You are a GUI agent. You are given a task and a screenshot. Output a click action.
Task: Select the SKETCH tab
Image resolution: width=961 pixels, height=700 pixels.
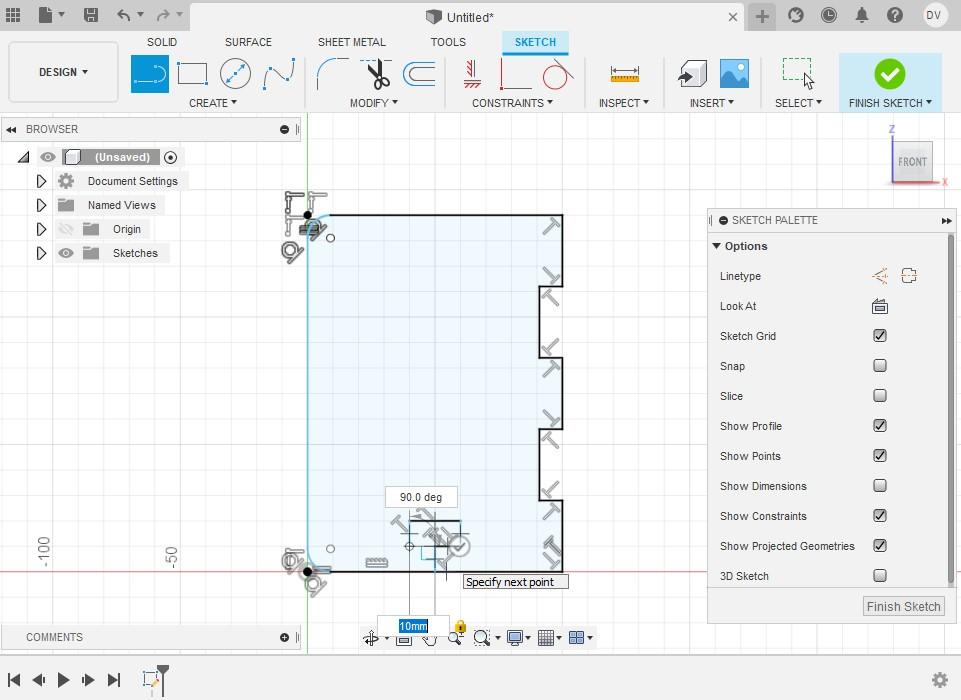coord(535,42)
